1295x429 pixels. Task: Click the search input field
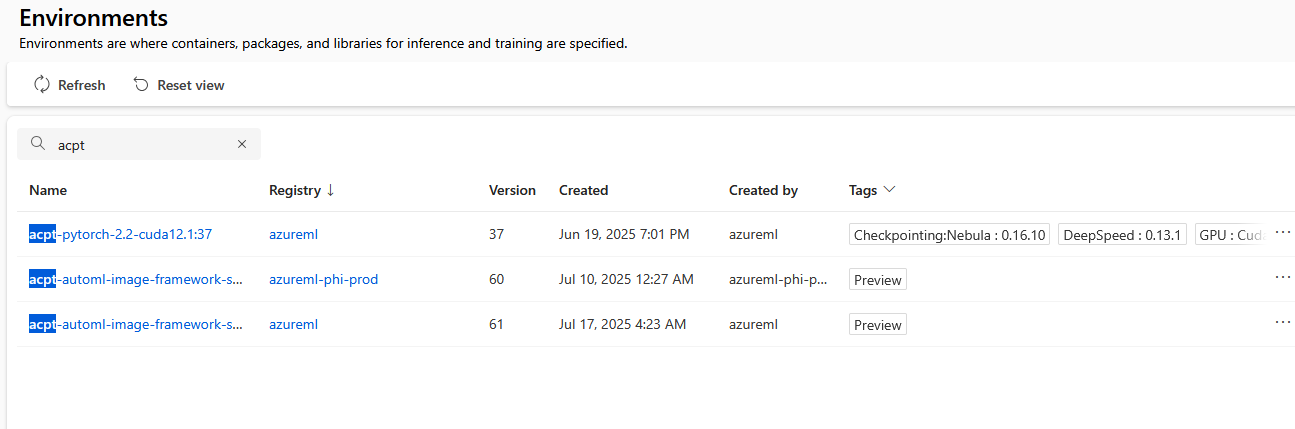[x=140, y=144]
